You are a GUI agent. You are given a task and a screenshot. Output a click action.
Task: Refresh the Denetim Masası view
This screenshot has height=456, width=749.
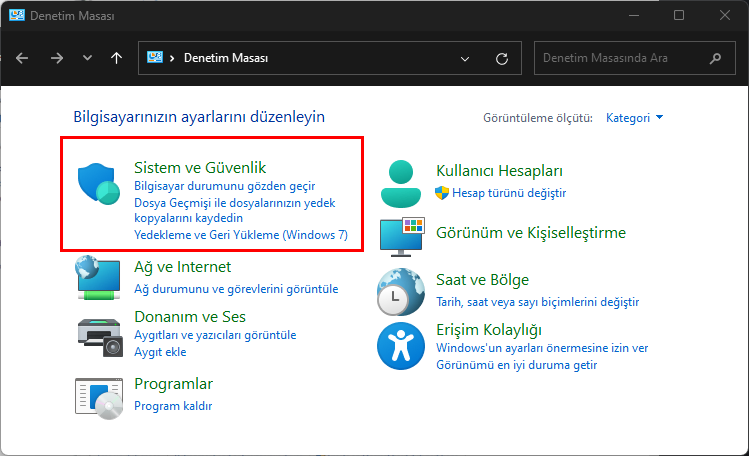(502, 59)
